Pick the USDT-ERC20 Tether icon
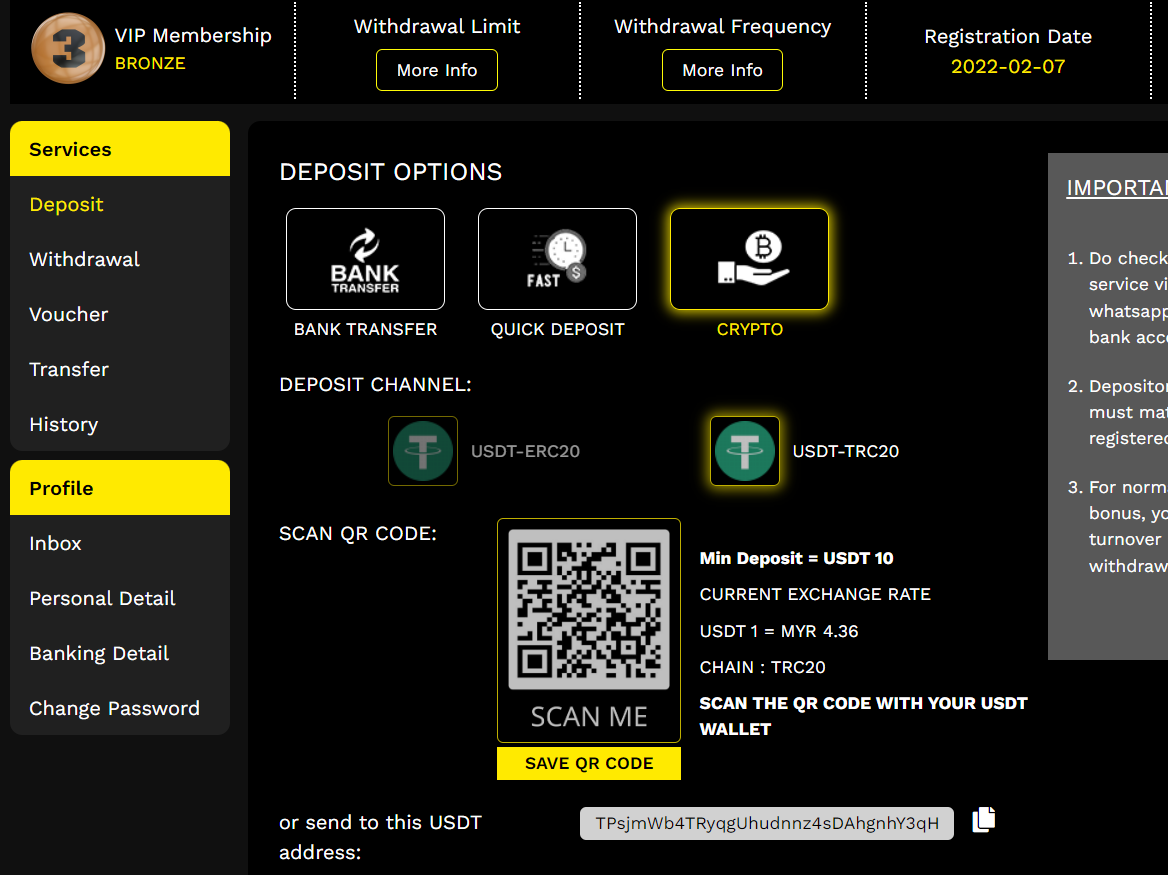Screen dimensions: 1168x875 point(423,451)
